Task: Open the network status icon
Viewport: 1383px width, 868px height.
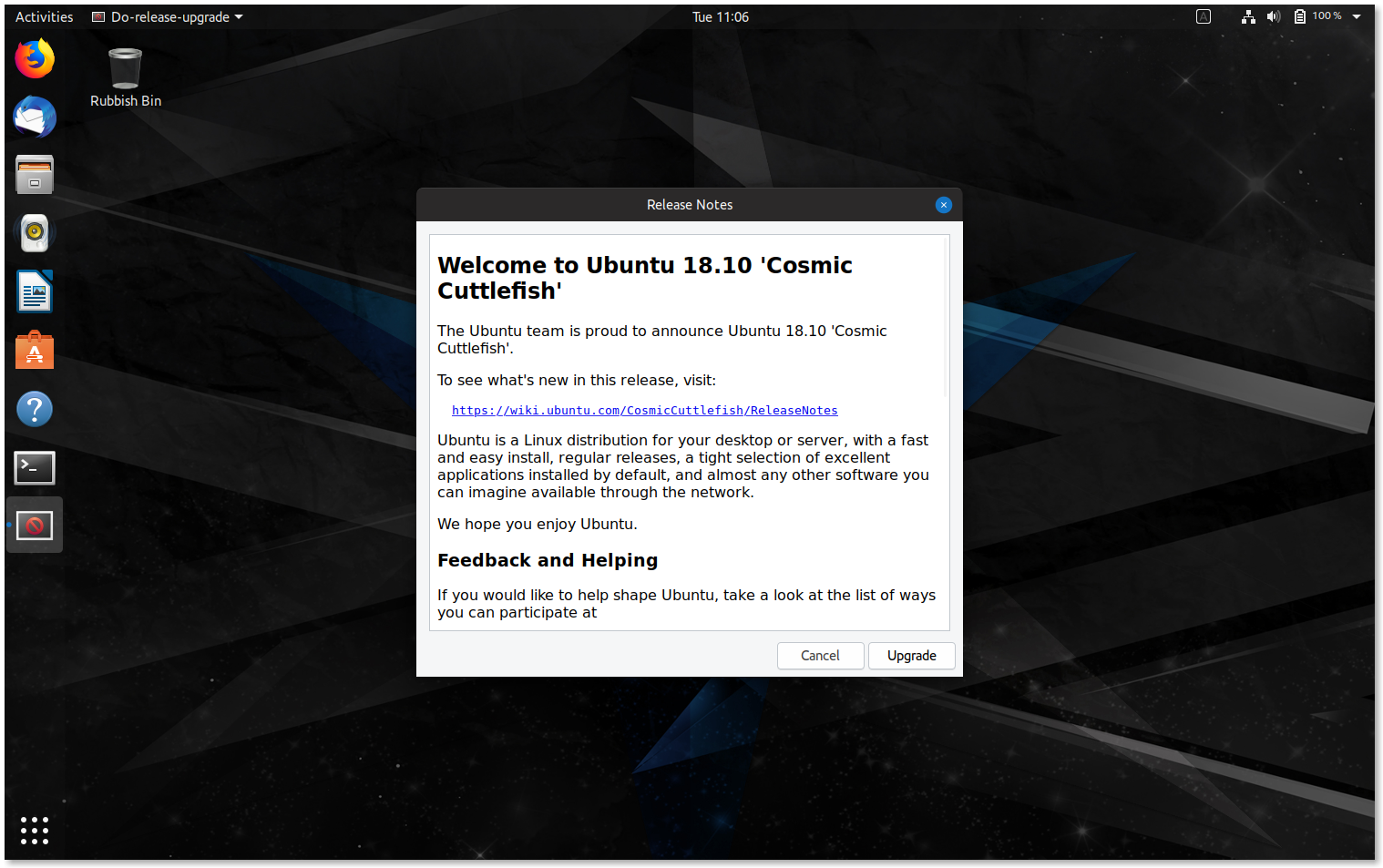Action: [x=1248, y=16]
